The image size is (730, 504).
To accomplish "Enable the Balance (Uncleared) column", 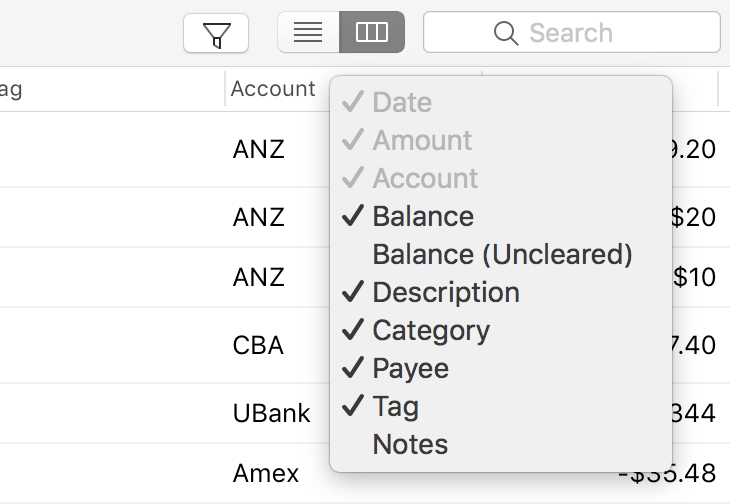I will tap(501, 255).
